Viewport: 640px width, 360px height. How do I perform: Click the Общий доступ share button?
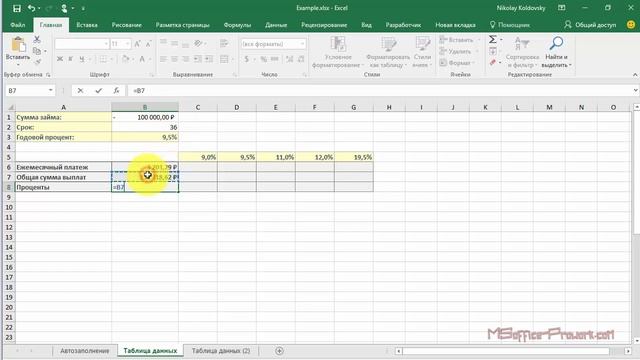[x=590, y=25]
